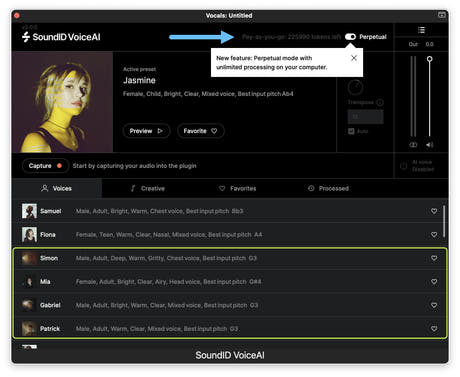The image size is (460, 377).
Task: Click the Mia voice name
Action: tap(45, 282)
